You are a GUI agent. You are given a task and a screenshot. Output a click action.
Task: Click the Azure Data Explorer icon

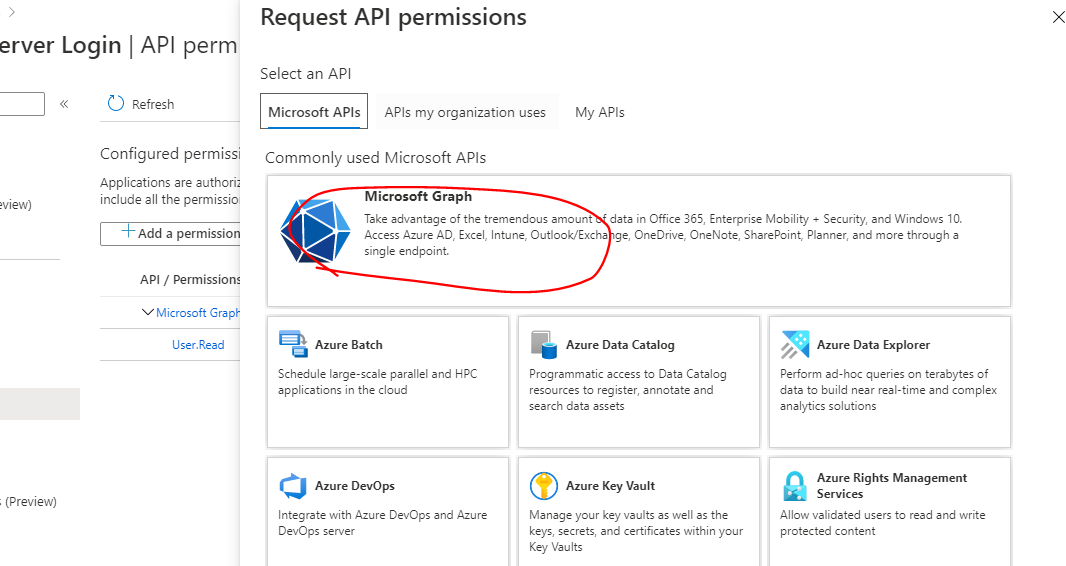point(795,344)
